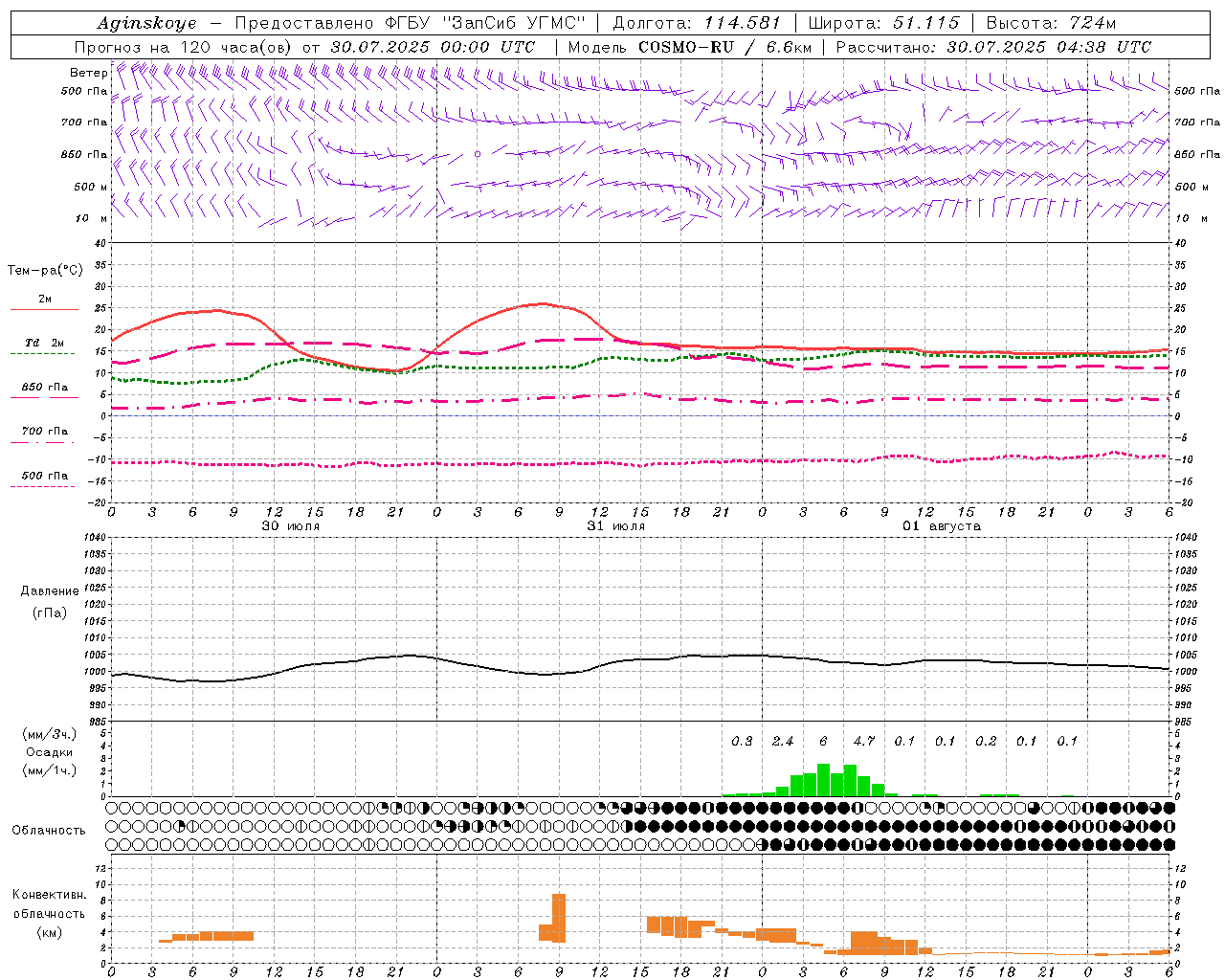Click the "31 июля" date label
This screenshot has height=980, width=1225.
click(616, 526)
